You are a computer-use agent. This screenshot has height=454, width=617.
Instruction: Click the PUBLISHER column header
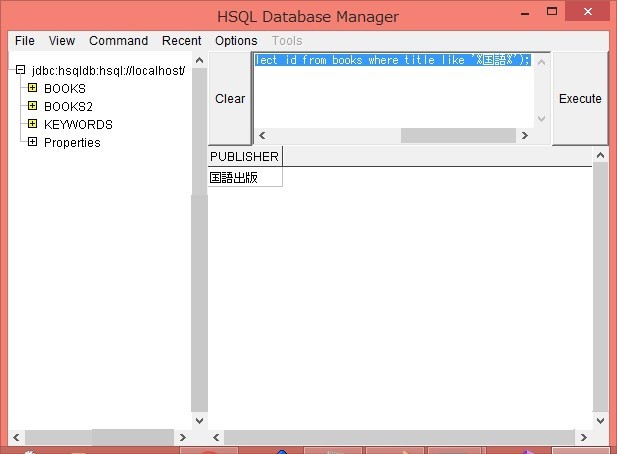[244, 157]
